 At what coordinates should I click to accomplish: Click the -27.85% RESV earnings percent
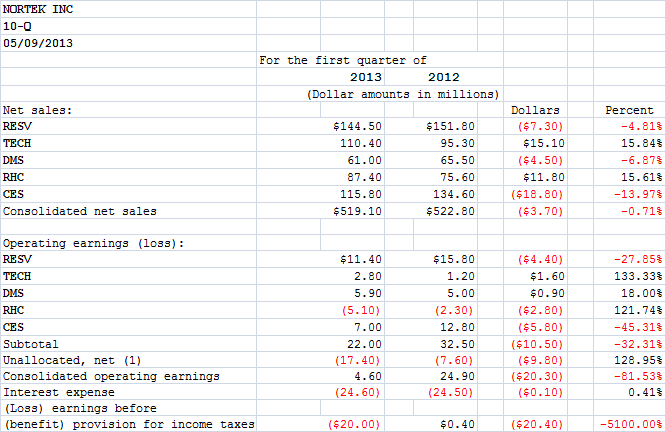[x=638, y=260]
